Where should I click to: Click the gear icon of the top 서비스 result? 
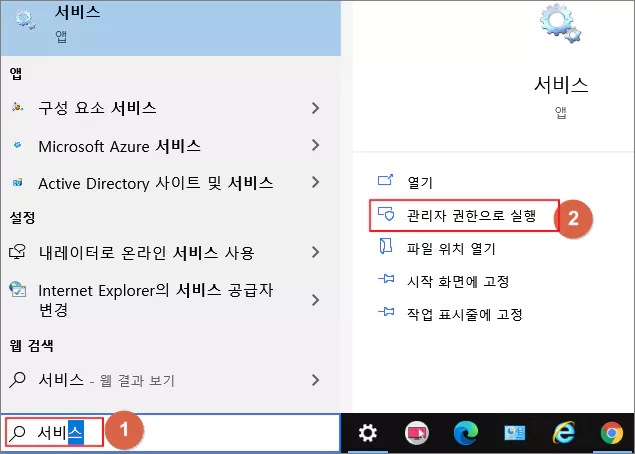pyautogui.click(x=24, y=19)
